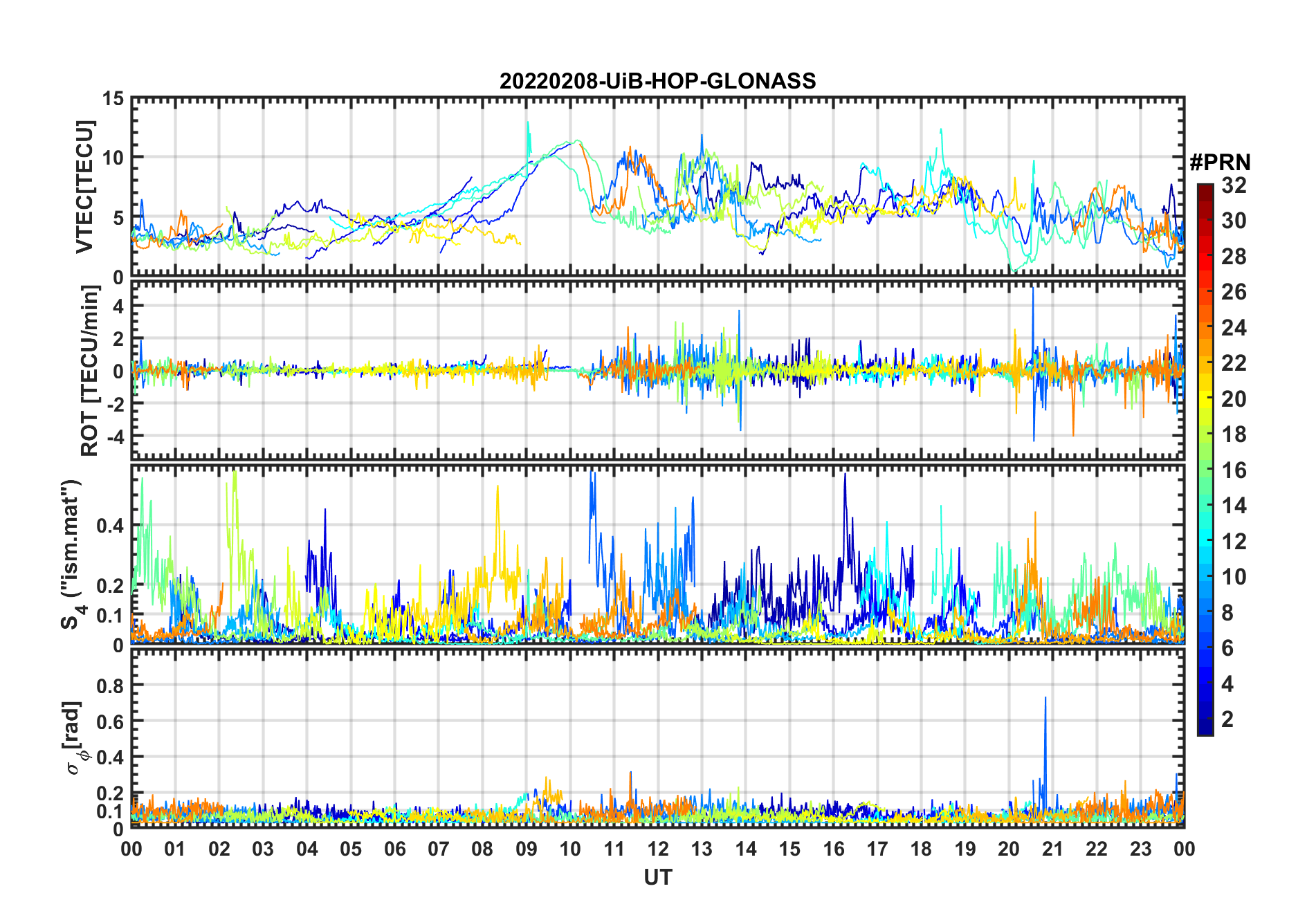
Task: Click the plot title 20220208-UiB-HOP-GLONASS
Action: click(657, 81)
